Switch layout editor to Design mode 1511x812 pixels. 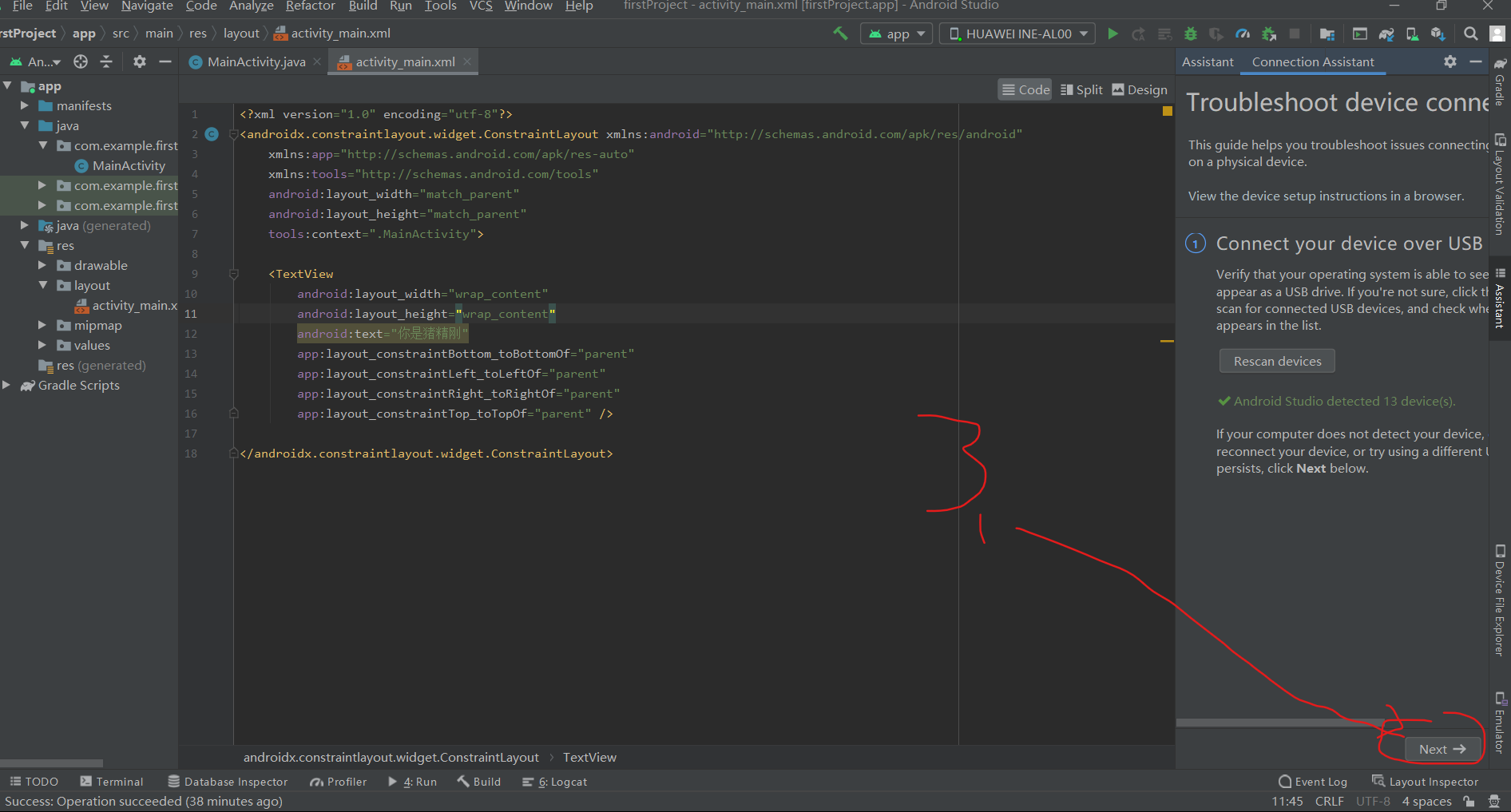1140,89
